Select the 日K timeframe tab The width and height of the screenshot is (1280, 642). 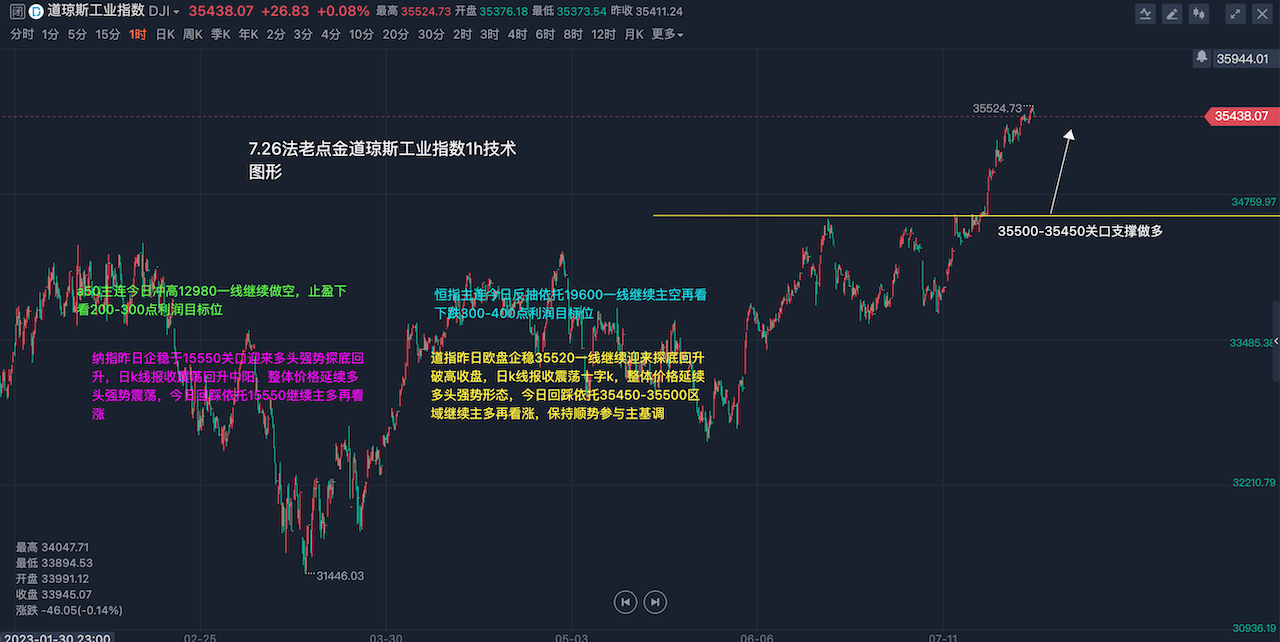(165, 34)
